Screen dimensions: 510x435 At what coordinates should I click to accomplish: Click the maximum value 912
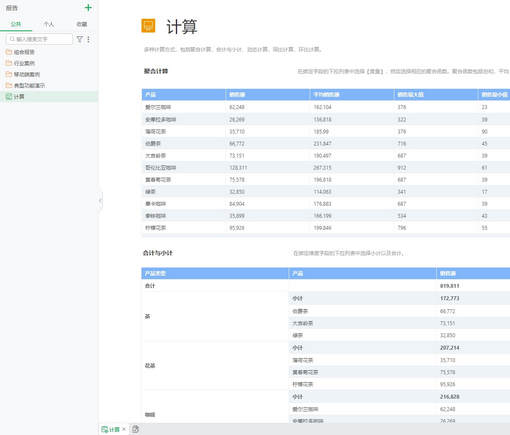pyautogui.click(x=402, y=168)
